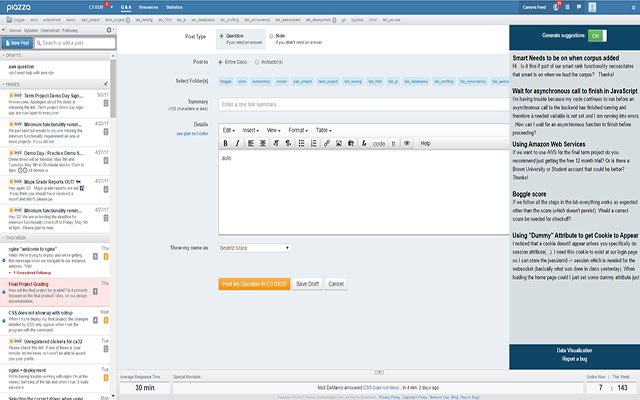Image resolution: width=640 pixels, height=400 pixels.
Task: Select the Question post type
Action: [222, 36]
